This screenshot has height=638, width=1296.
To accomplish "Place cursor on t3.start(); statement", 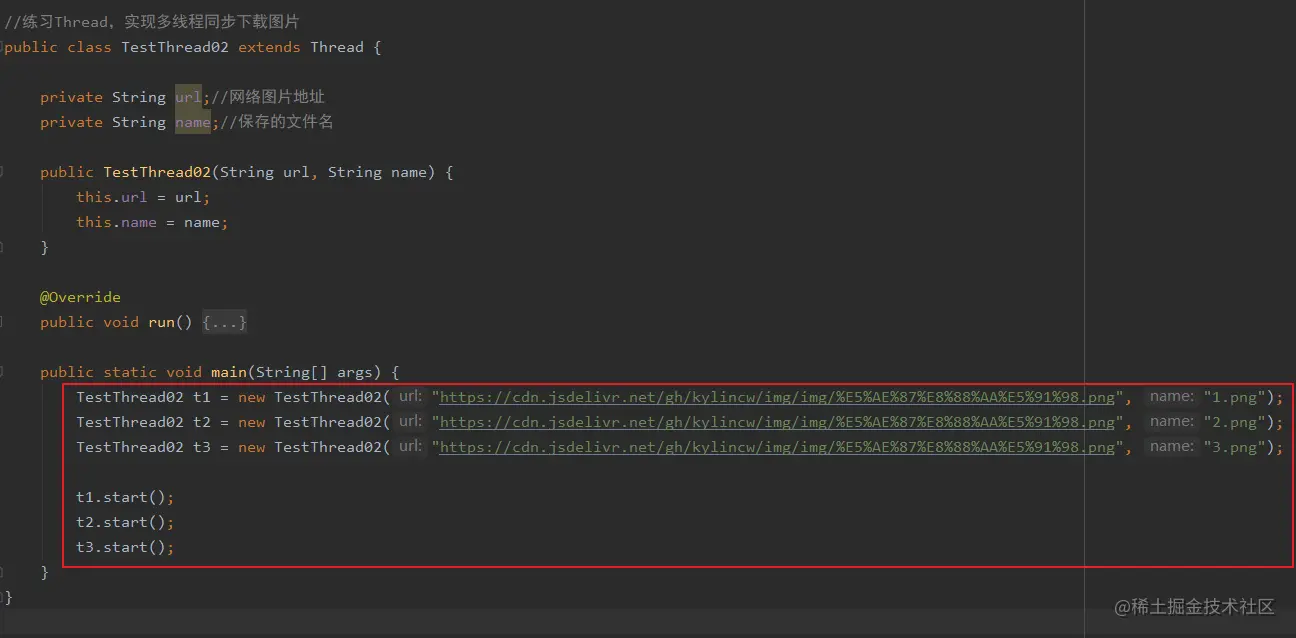I will [125, 547].
